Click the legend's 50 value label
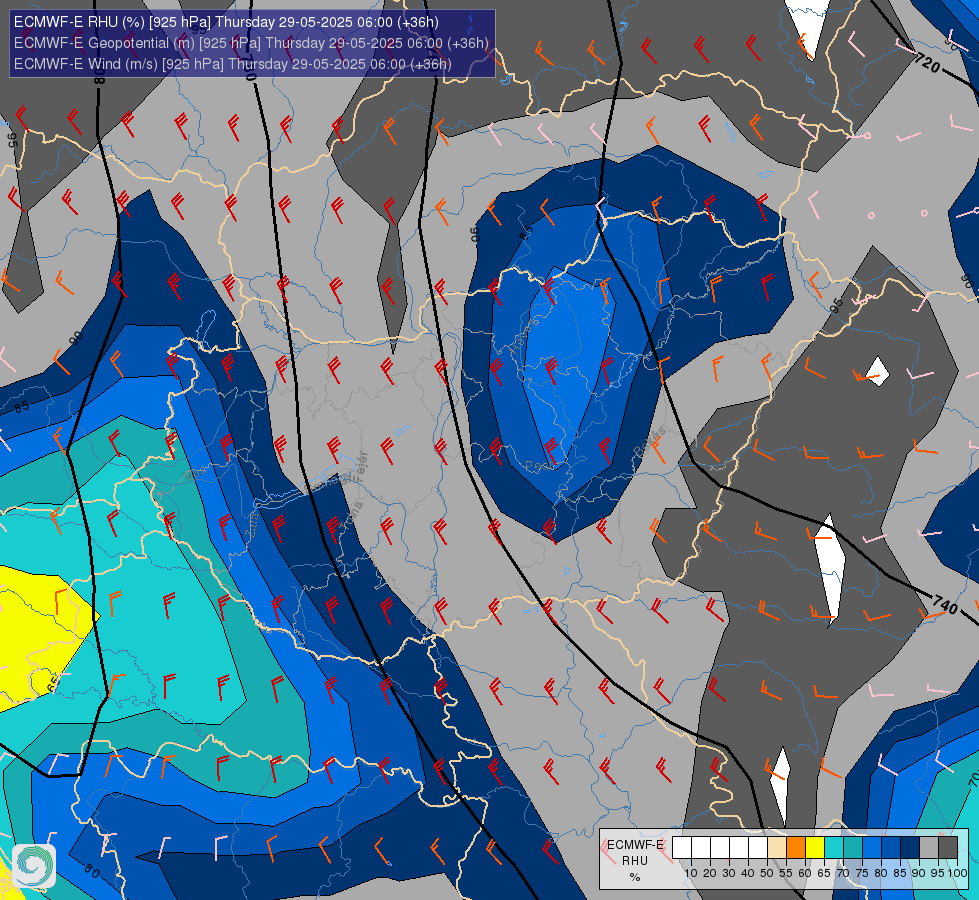979x900 pixels. [767, 873]
